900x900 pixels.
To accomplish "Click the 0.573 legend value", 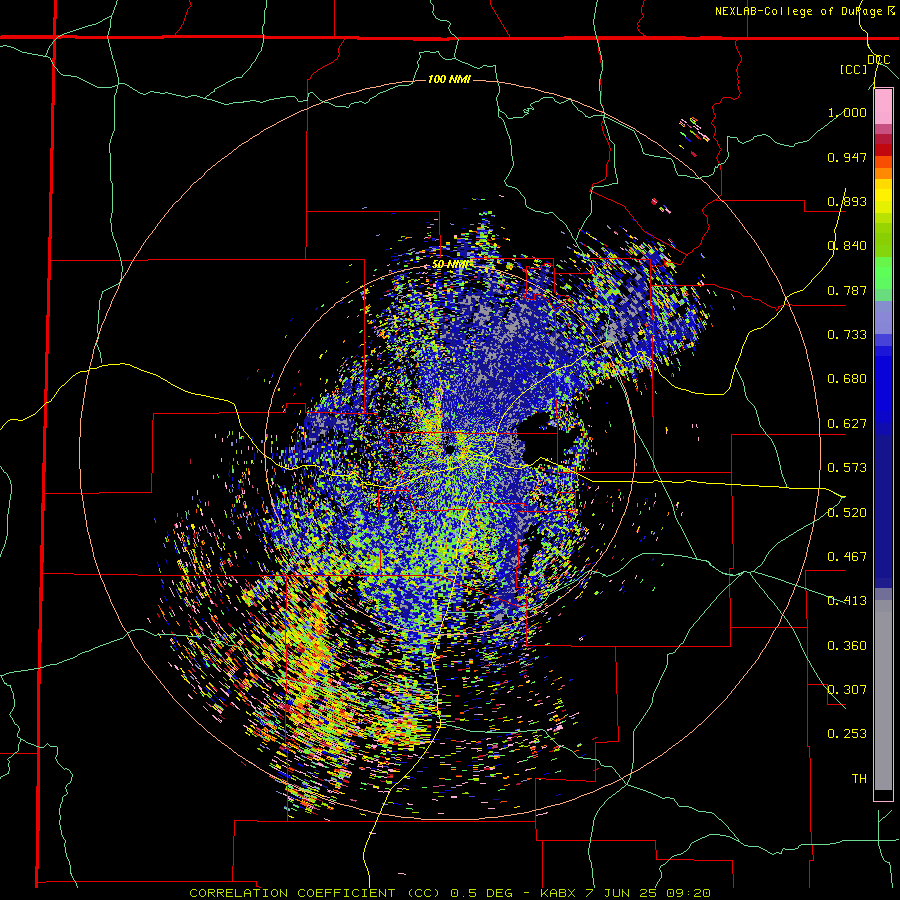I will click(x=847, y=468).
